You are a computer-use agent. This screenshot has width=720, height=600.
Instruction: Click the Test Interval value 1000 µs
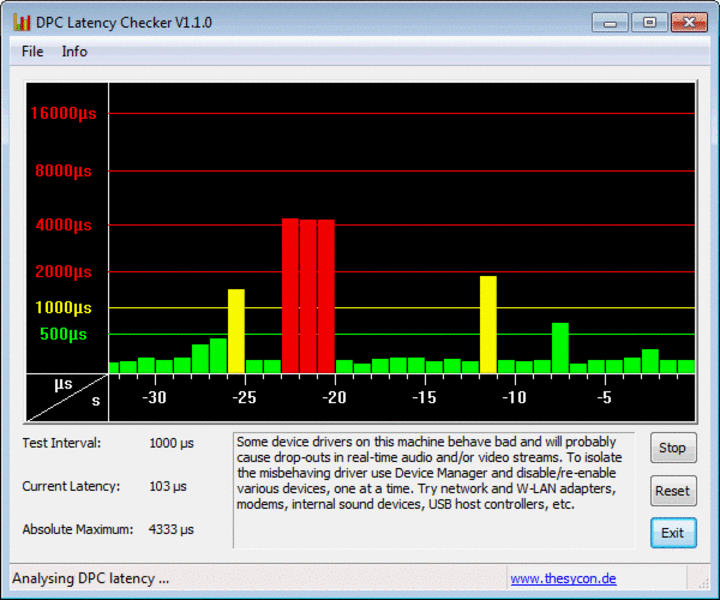[x=172, y=443]
